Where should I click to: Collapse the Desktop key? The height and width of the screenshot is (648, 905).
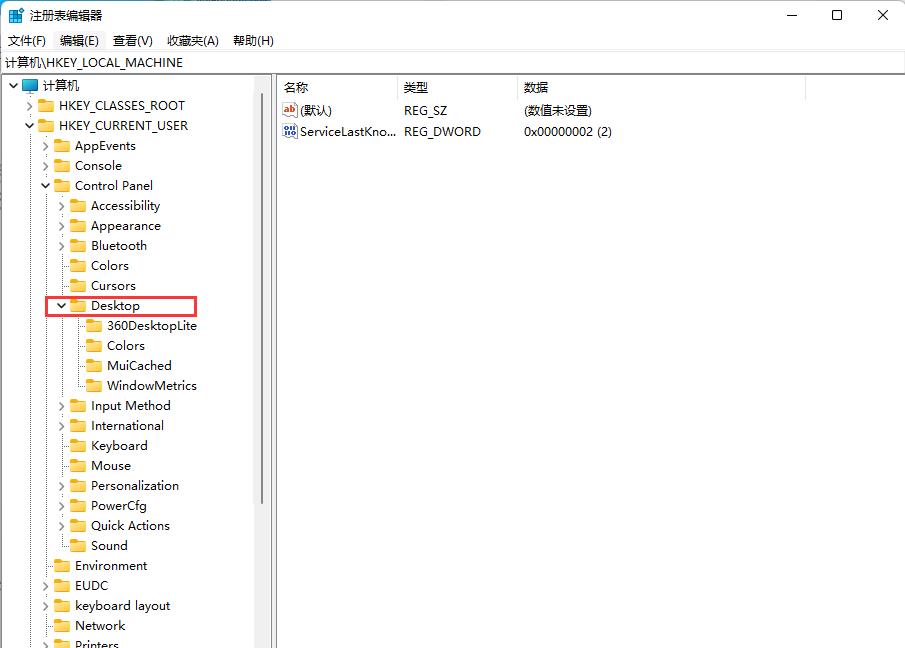pos(62,306)
